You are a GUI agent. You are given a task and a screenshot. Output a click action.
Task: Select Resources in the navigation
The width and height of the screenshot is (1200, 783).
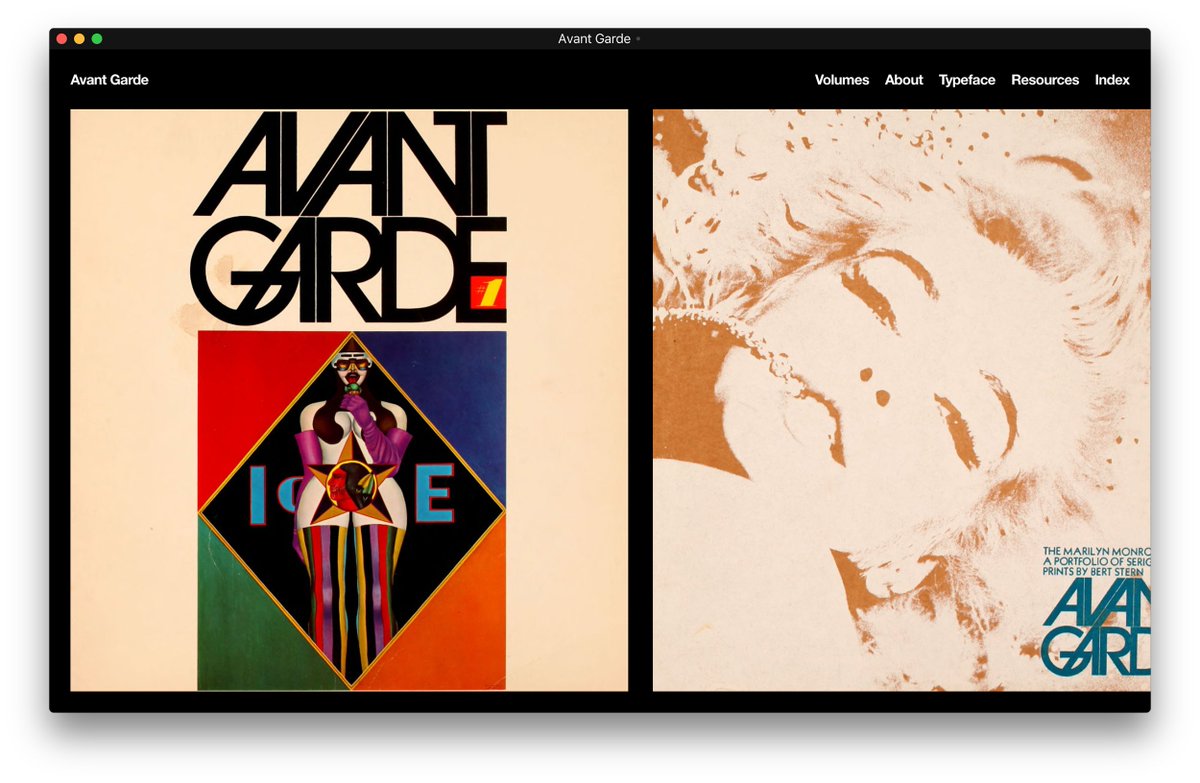pos(1045,80)
